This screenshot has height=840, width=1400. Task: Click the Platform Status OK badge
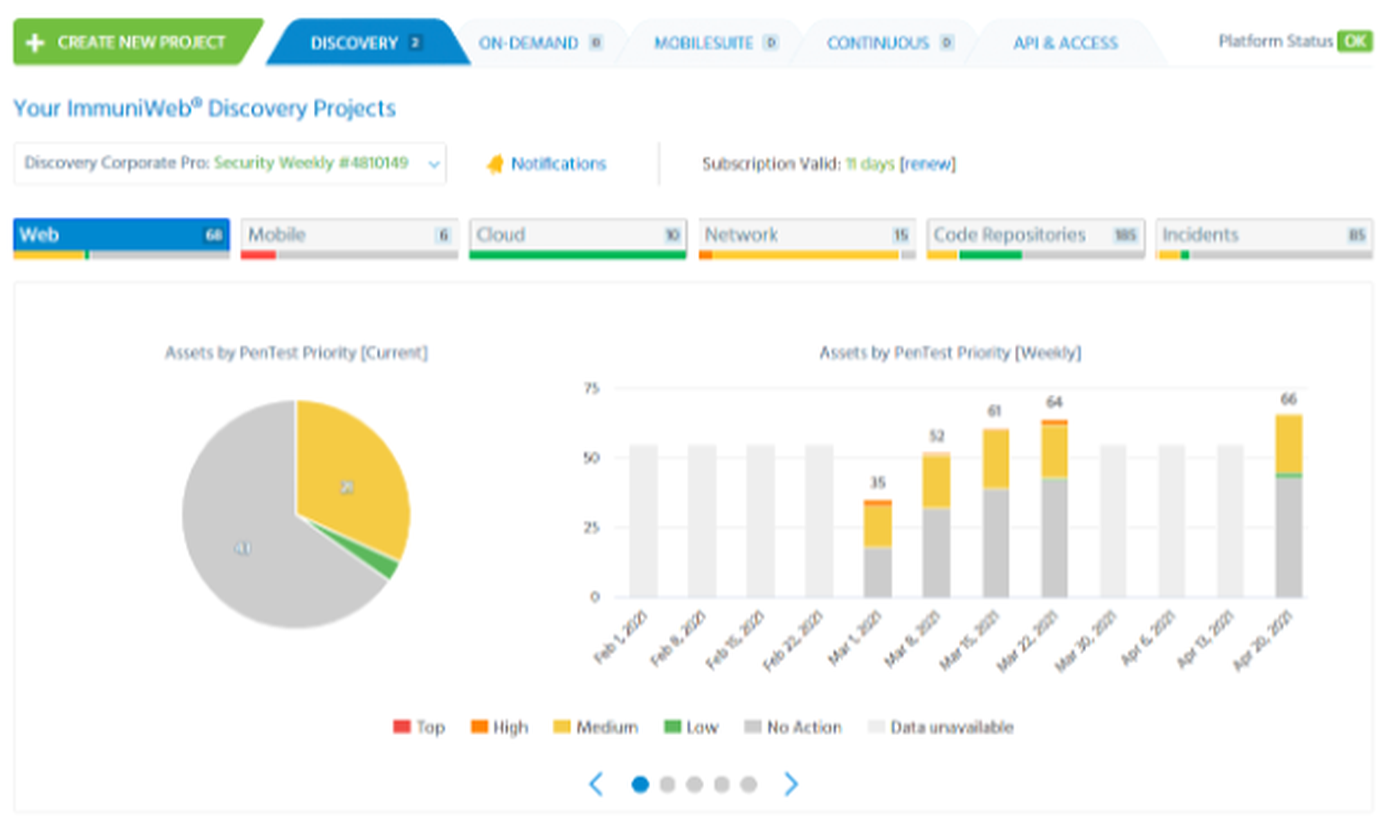click(1356, 42)
